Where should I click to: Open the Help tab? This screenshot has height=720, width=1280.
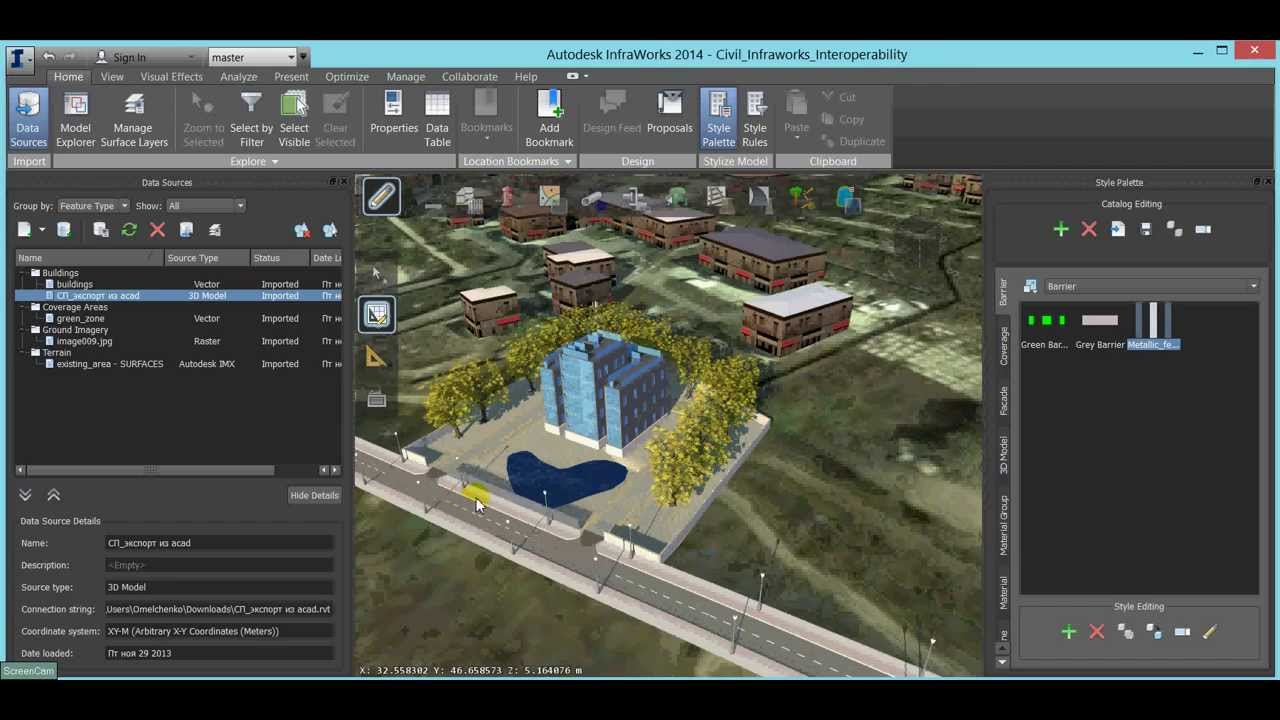pyautogui.click(x=525, y=77)
